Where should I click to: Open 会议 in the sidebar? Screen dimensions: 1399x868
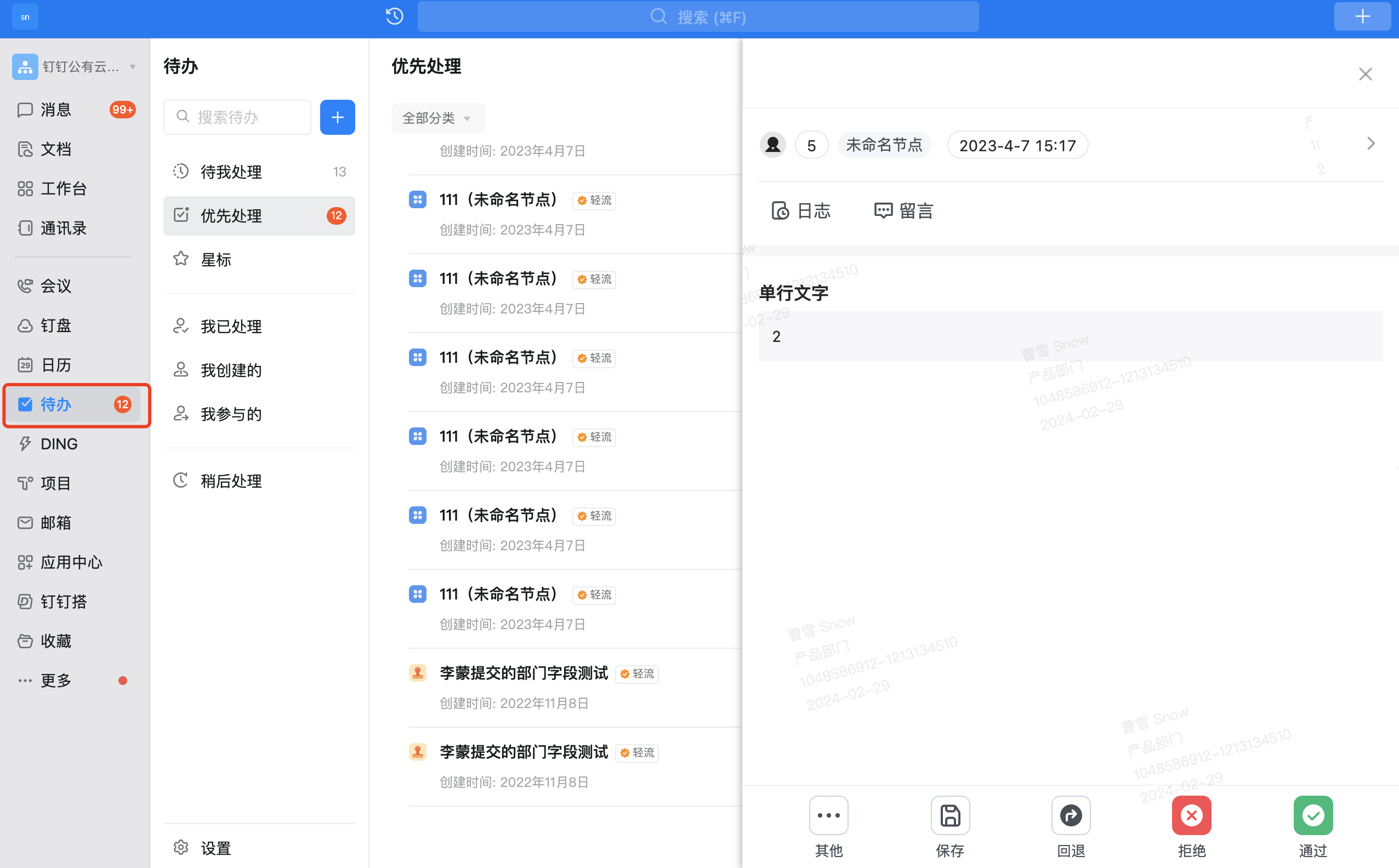(75, 286)
